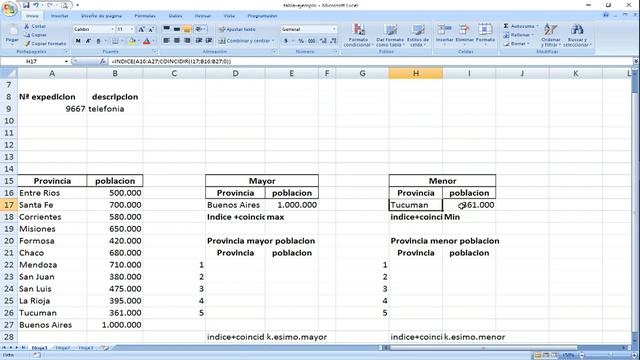
Task: Open Programador ribbon tab
Action: tap(262, 16)
